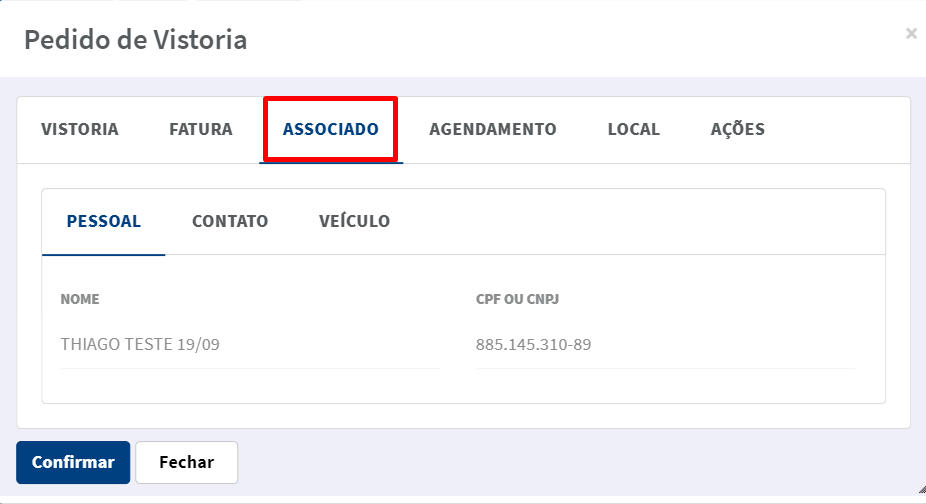The width and height of the screenshot is (926, 504).
Task: Switch to the FATURA tab
Action: [201, 129]
